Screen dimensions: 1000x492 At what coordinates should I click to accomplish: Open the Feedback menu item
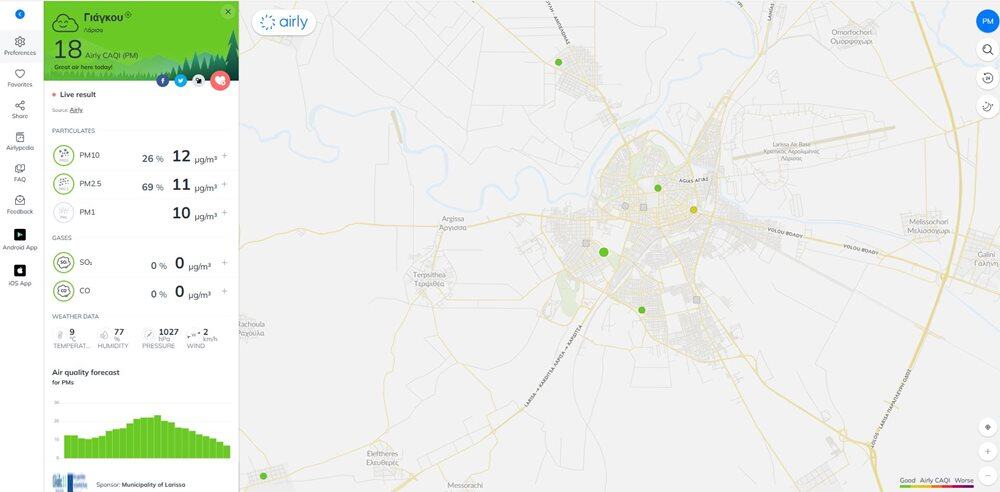20,205
